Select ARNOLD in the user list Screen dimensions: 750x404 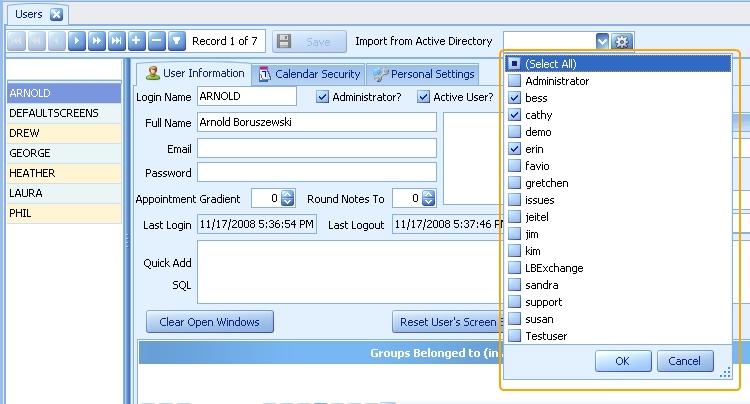pyautogui.click(x=64, y=93)
